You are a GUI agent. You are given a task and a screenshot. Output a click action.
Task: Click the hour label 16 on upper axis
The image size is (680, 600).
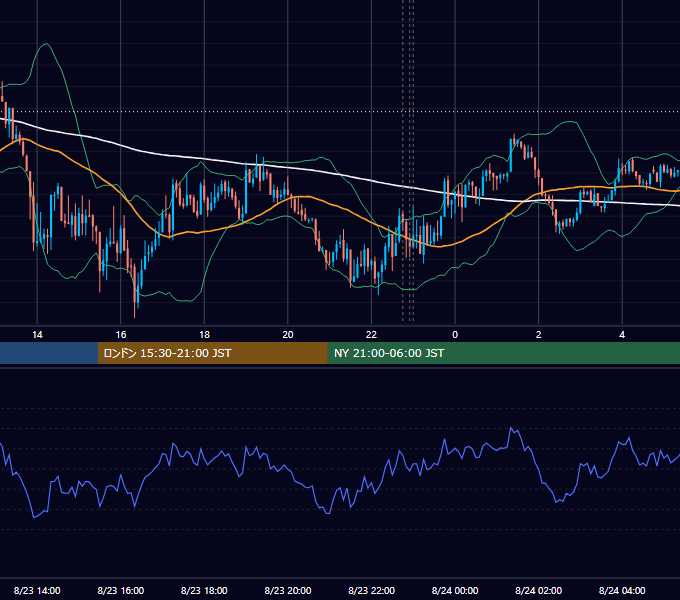click(x=121, y=335)
